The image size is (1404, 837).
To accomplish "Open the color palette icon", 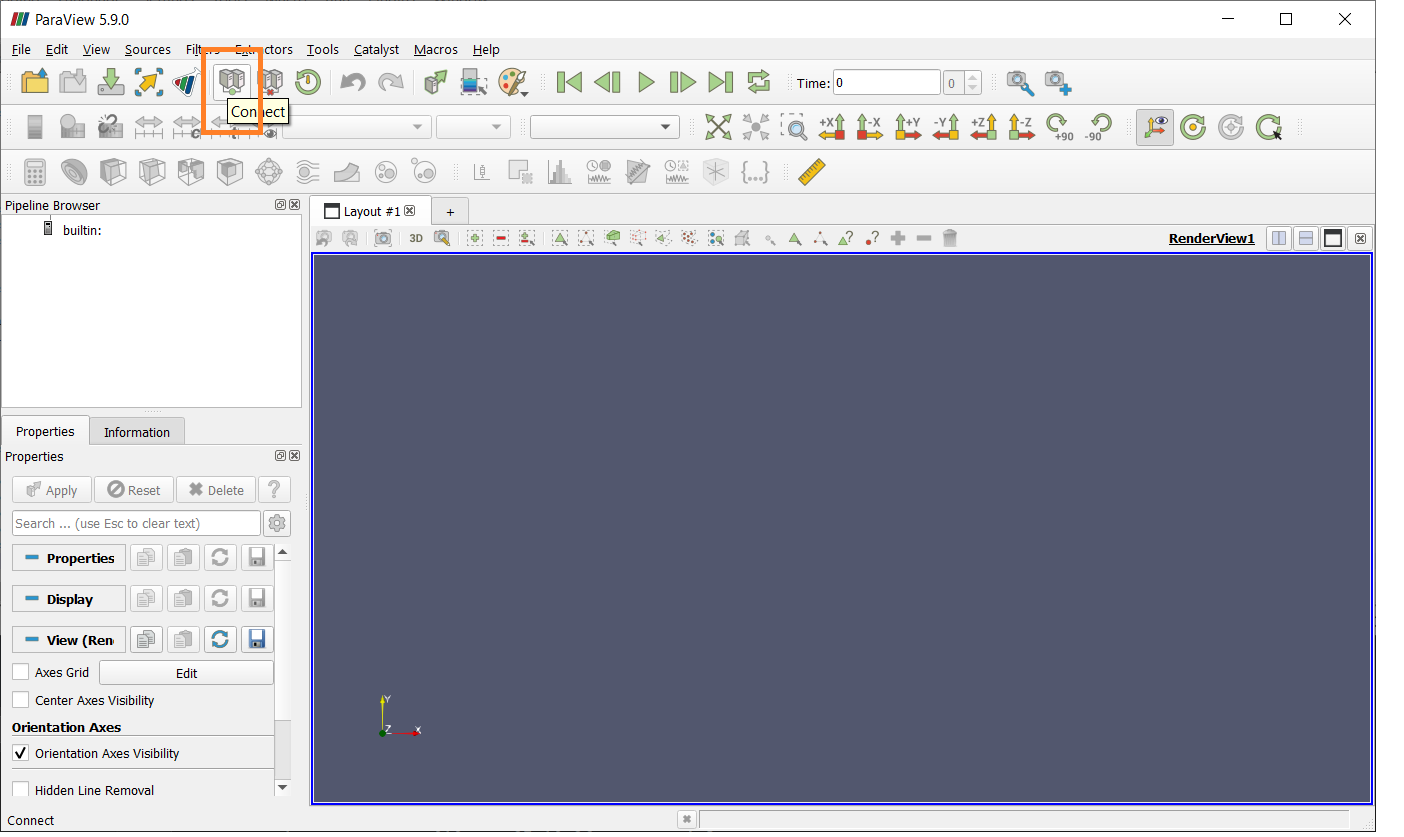I will click(511, 82).
